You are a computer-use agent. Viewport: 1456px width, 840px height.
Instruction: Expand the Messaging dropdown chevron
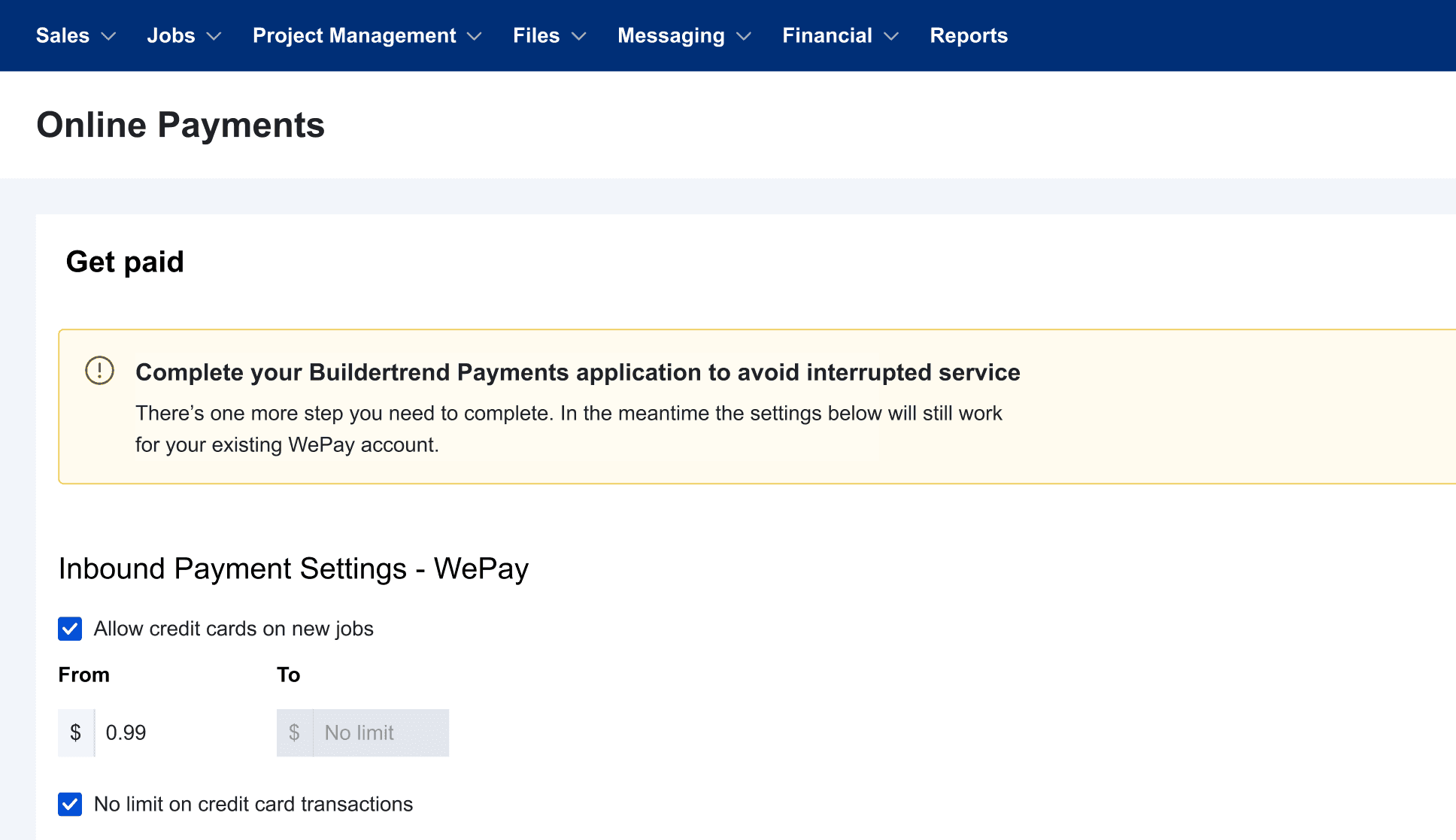click(744, 36)
